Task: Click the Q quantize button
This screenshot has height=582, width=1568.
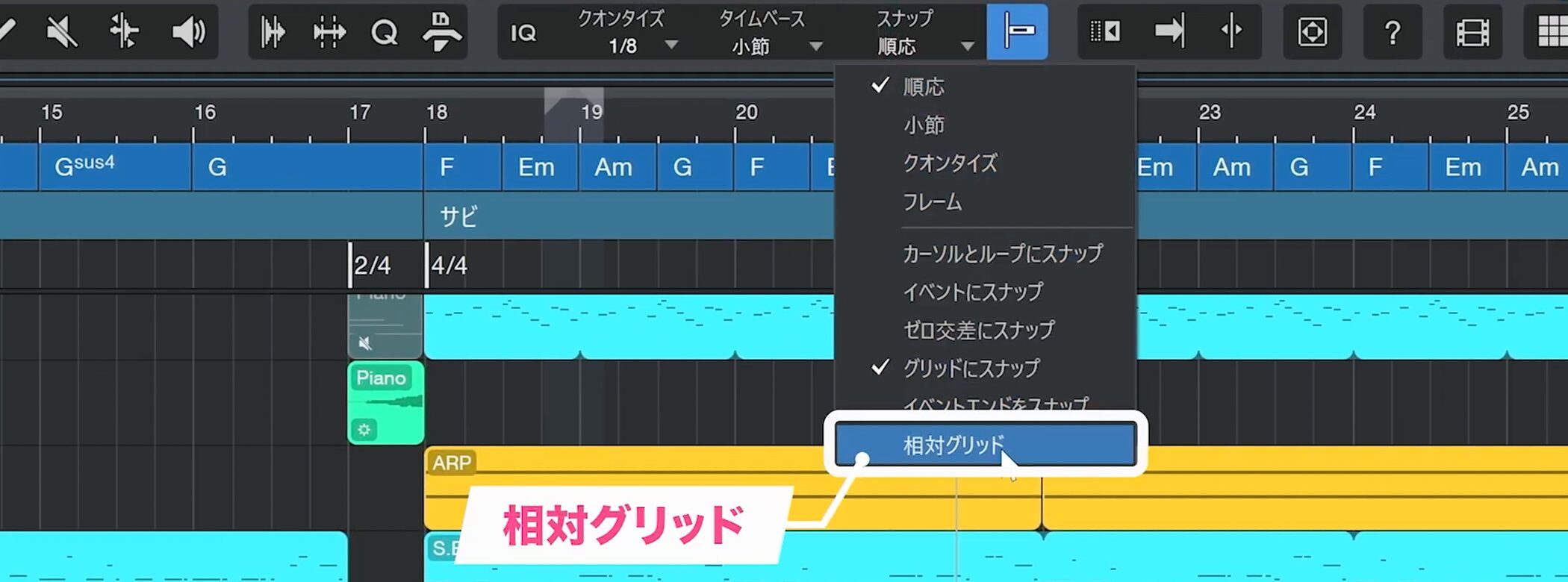Action: tap(384, 32)
